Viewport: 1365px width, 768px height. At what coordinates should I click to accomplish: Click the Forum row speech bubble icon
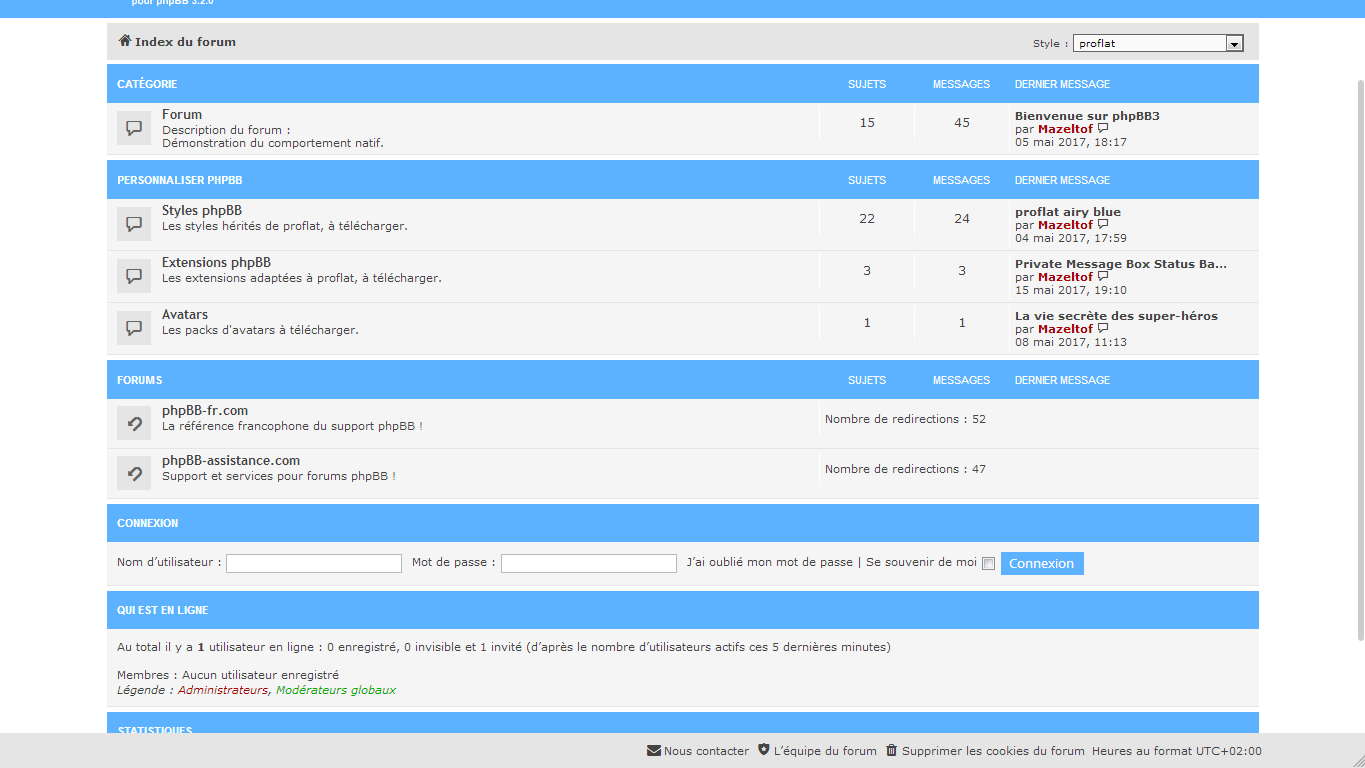[134, 128]
